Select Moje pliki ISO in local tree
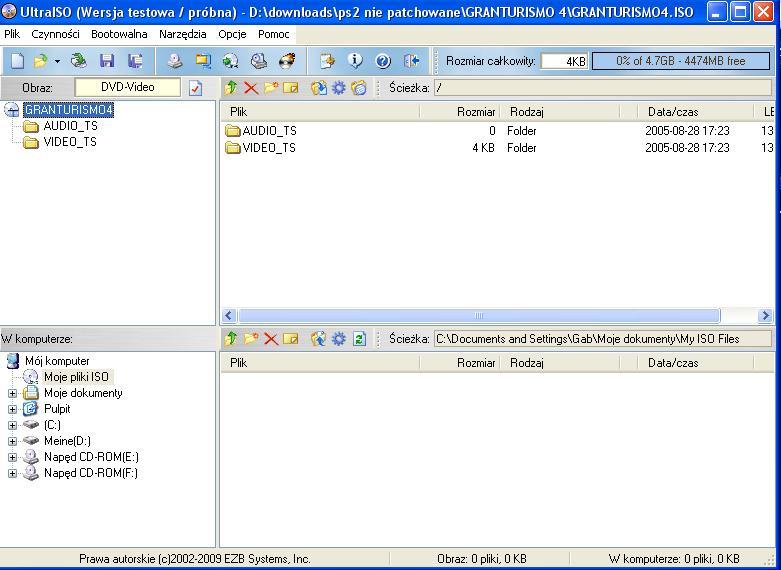Image resolution: width=781 pixels, height=570 pixels. click(76, 377)
